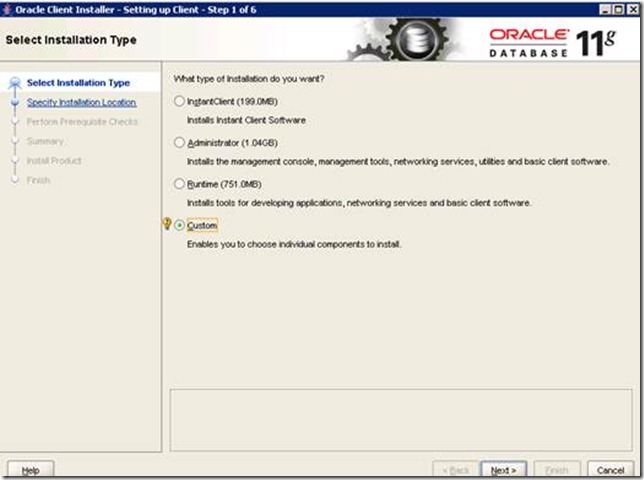644x480 pixels.
Task: Click the current step marker icon in sidebar
Action: tap(15, 83)
